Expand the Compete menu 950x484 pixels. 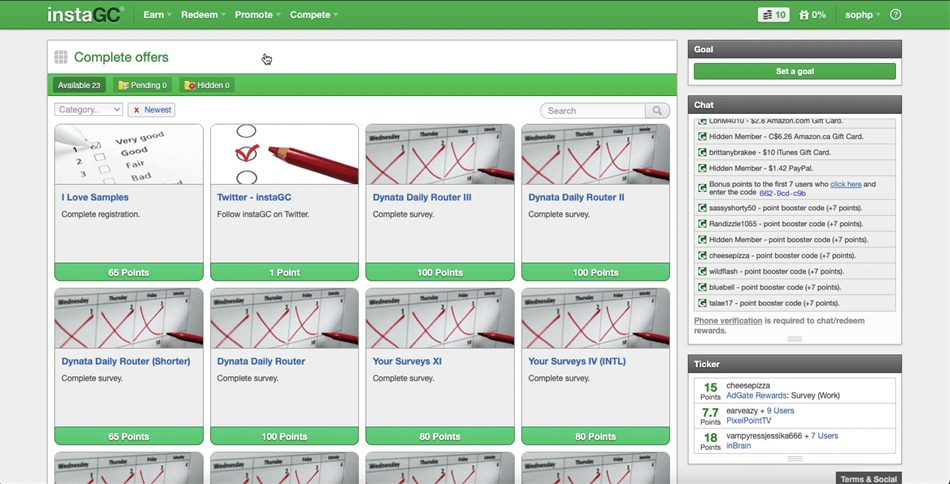tap(314, 15)
